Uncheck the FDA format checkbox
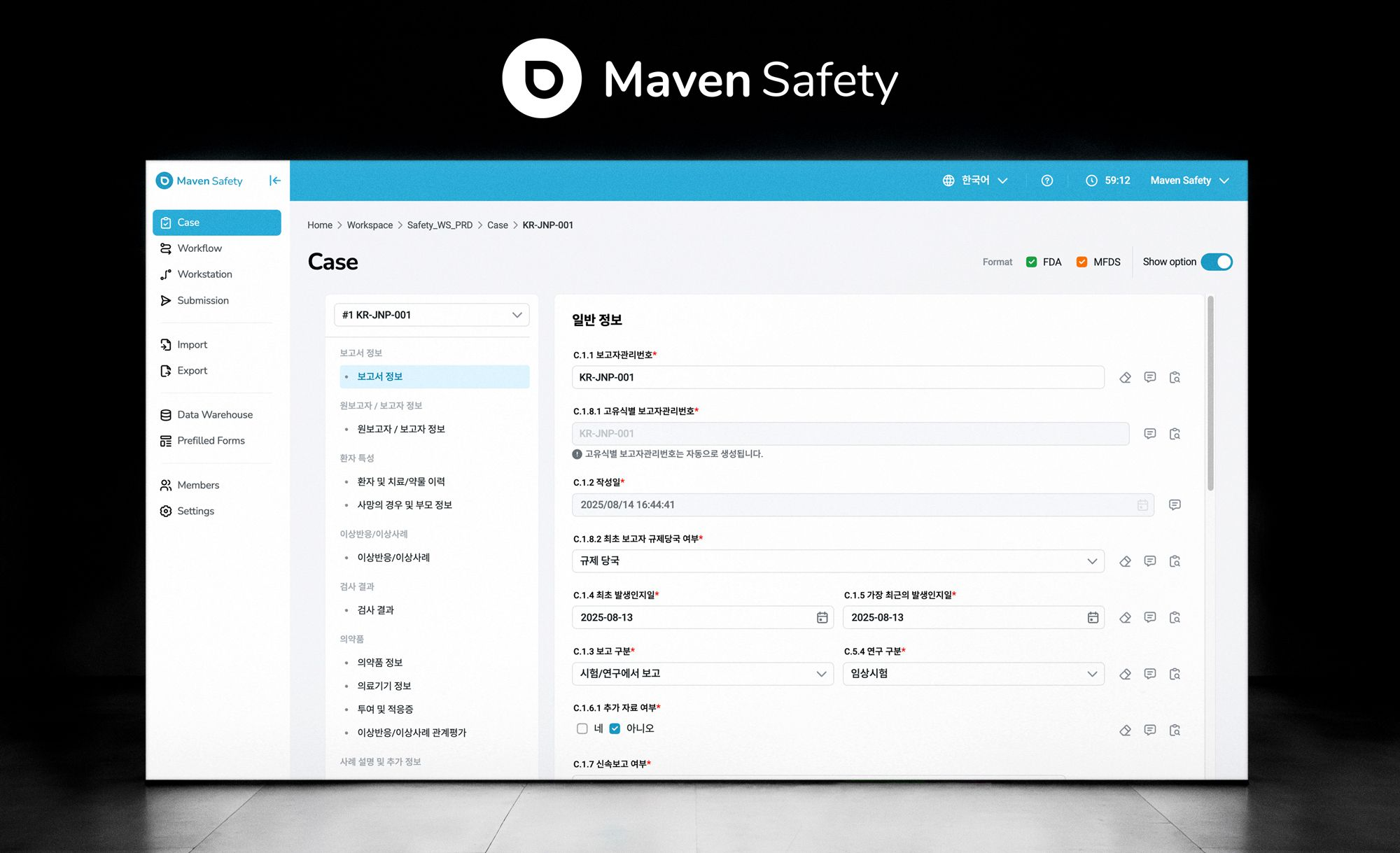The width and height of the screenshot is (1400, 853). [x=1031, y=262]
